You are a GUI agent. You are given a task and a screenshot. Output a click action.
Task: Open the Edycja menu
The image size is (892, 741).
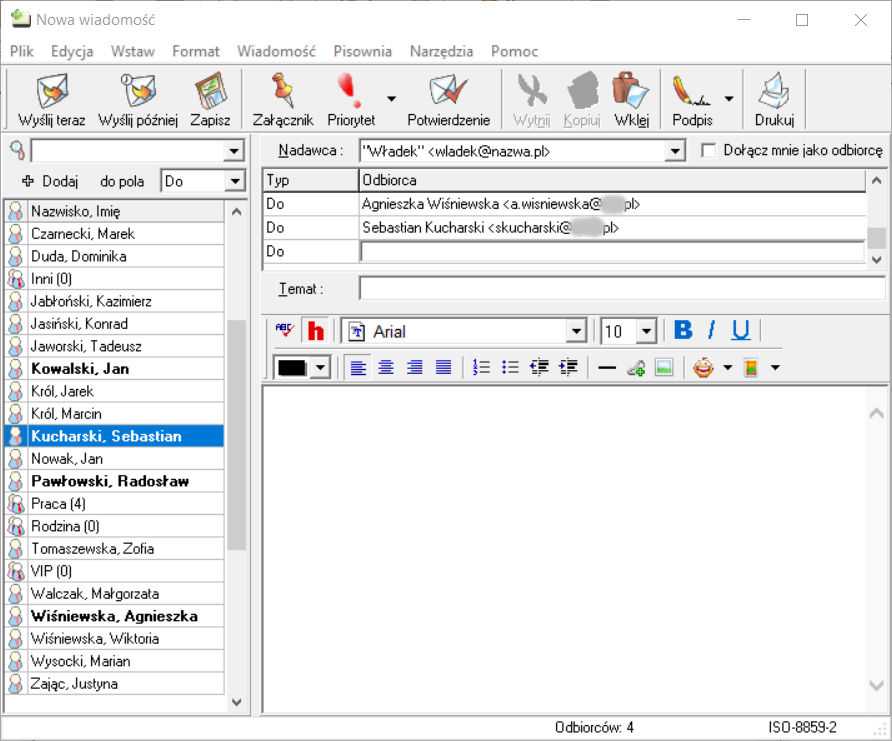[x=72, y=51]
